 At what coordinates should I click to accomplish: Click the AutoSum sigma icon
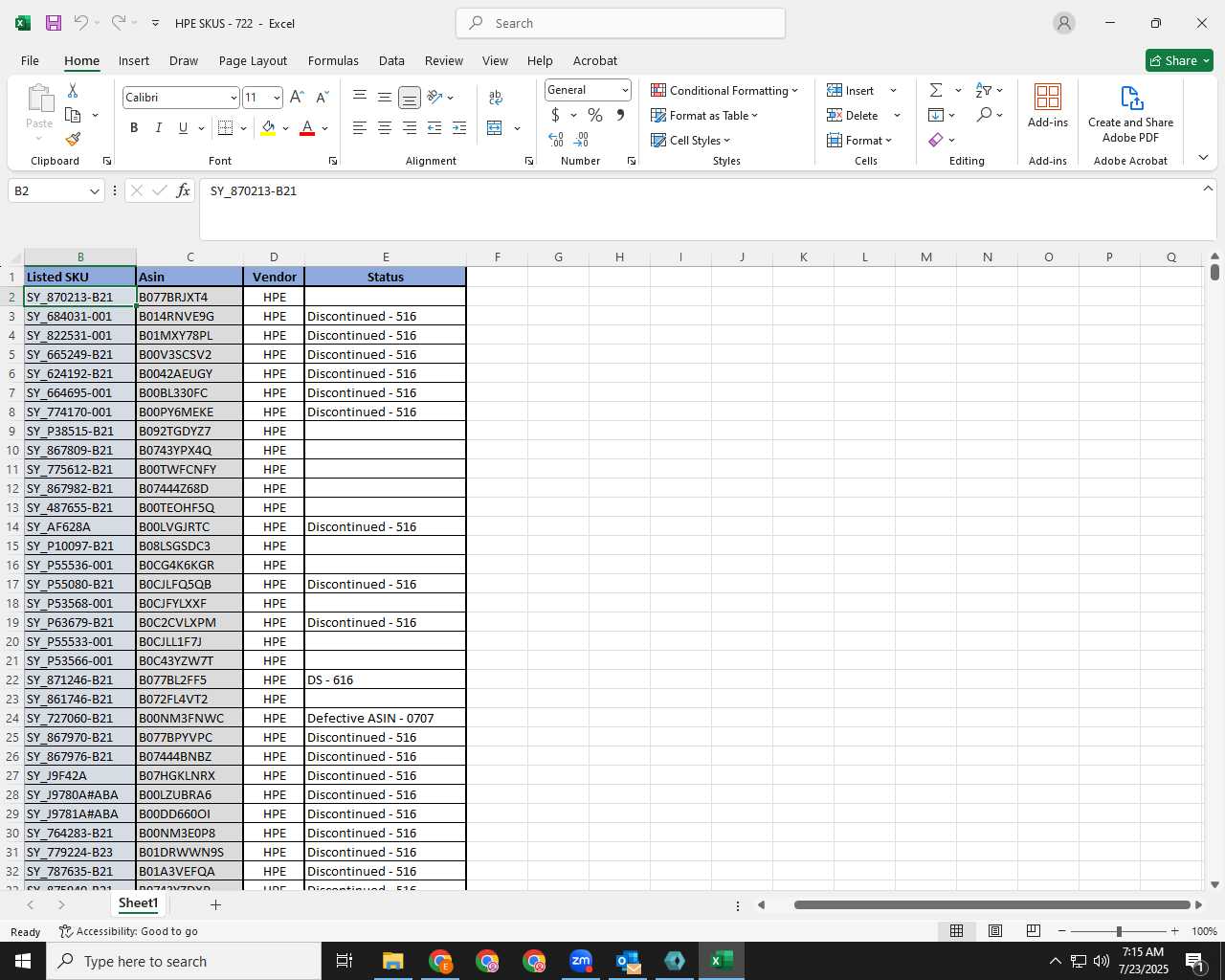click(x=936, y=90)
